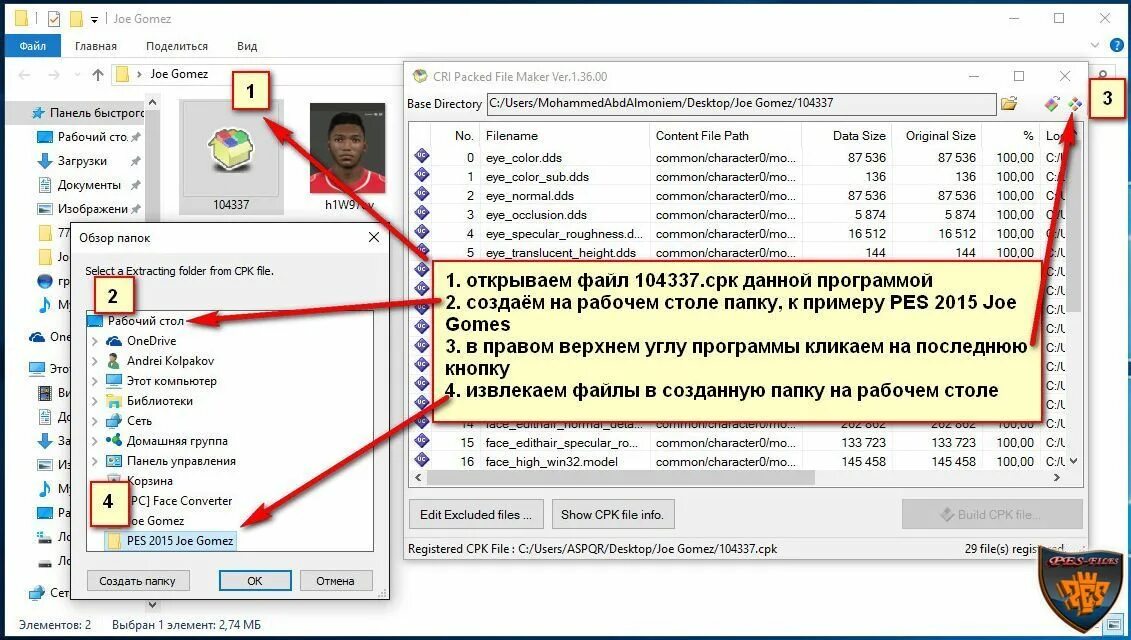Image resolution: width=1131 pixels, height=640 pixels.
Task: Click the Библиотеки icon in folder dialog
Action: 114,400
